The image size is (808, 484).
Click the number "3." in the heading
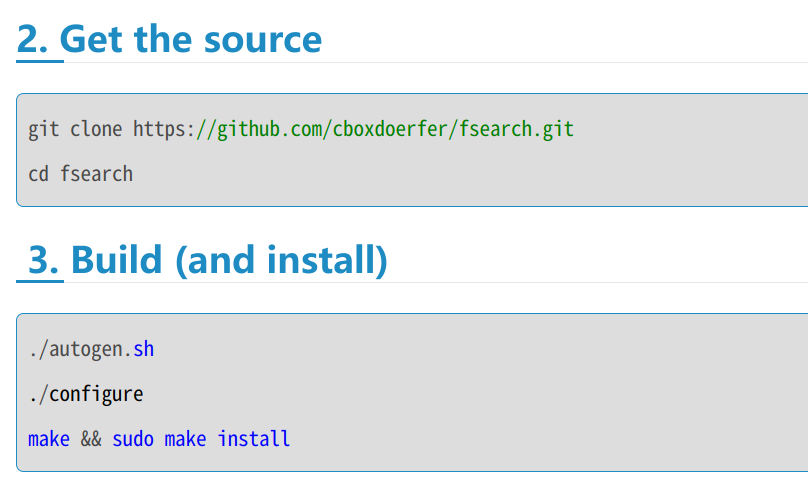(44, 260)
